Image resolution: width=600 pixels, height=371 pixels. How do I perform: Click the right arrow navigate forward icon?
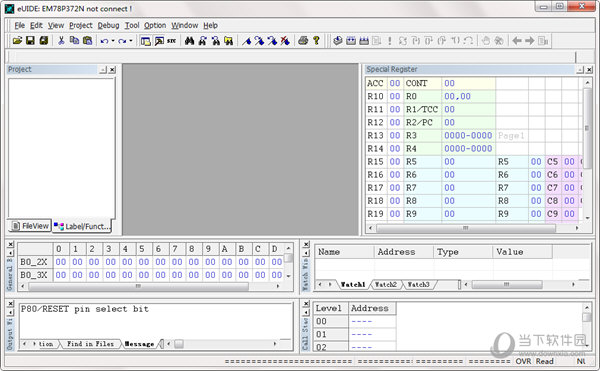530,41
